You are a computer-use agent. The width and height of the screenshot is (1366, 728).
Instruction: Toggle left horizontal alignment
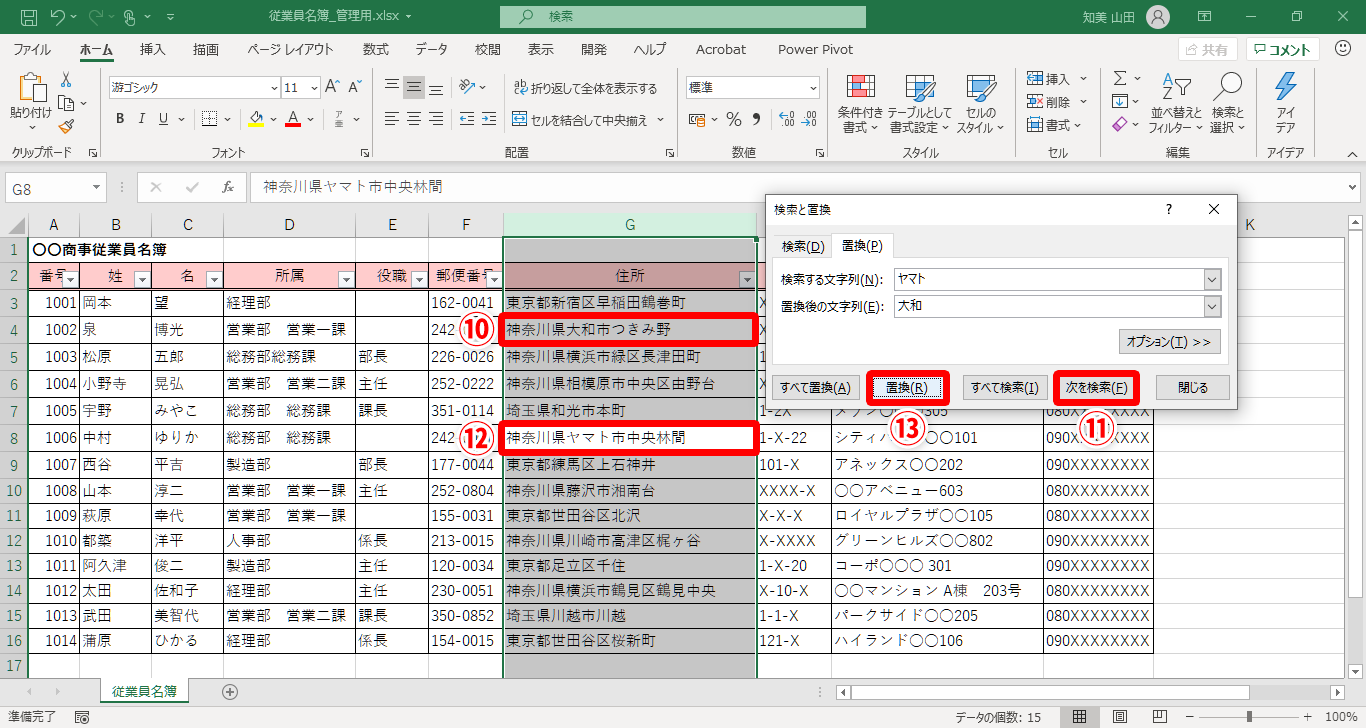(x=393, y=119)
